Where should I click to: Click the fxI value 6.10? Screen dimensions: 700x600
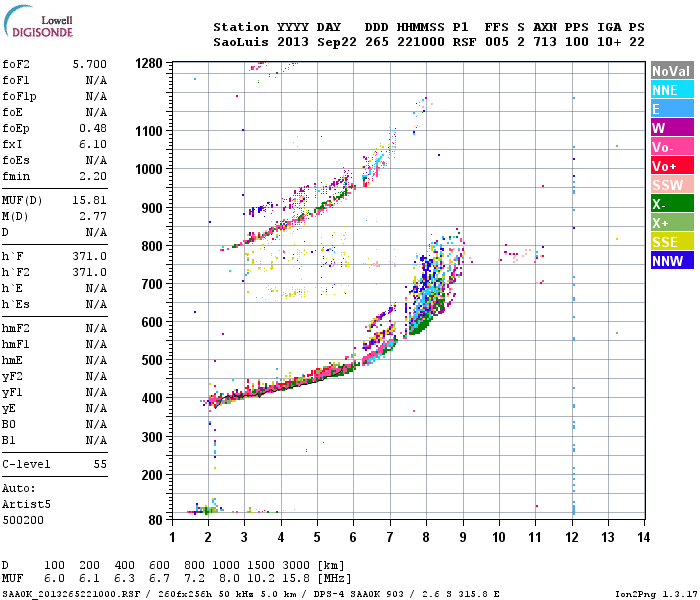click(93, 145)
